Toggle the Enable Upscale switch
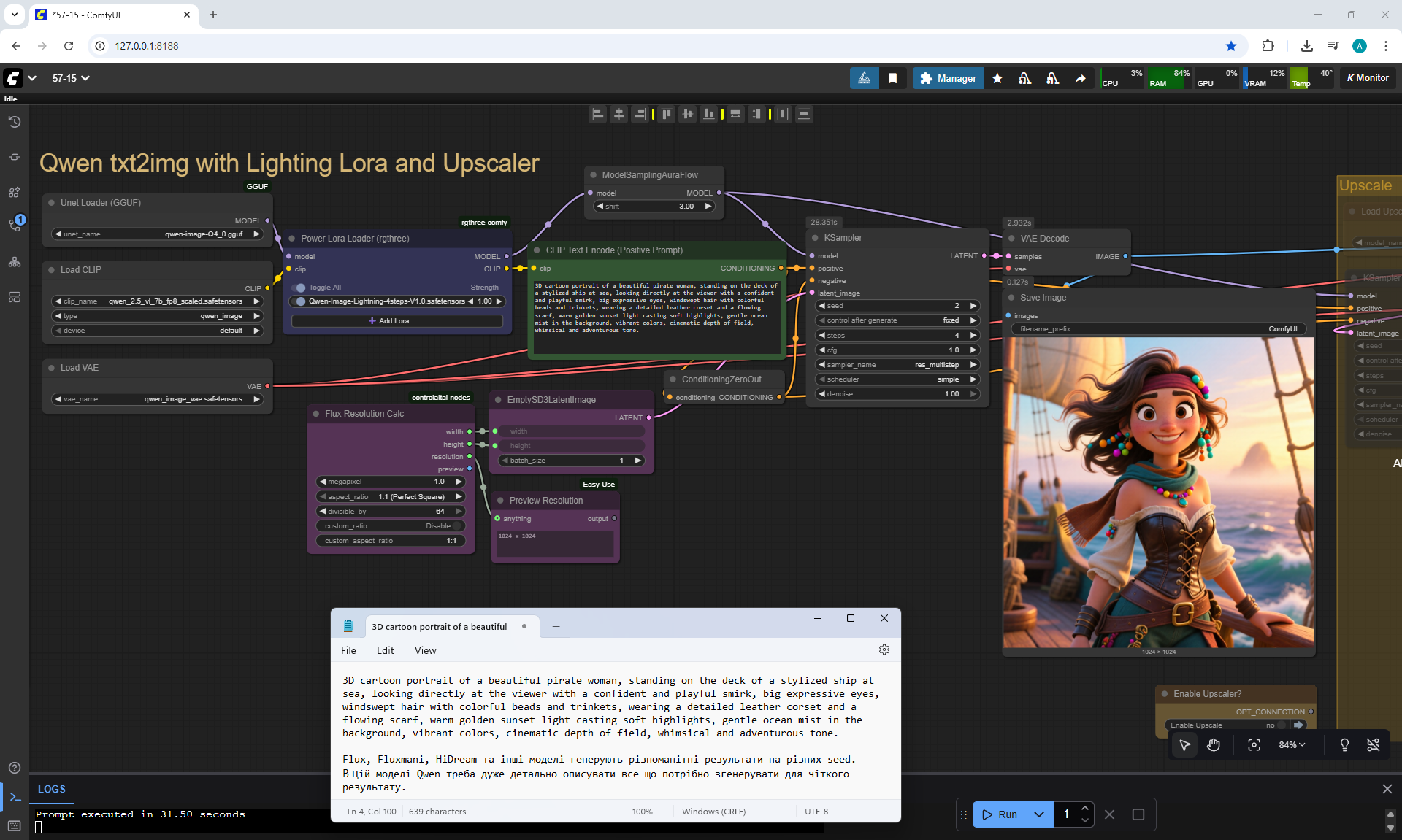This screenshot has width=1402, height=840. point(1281,725)
